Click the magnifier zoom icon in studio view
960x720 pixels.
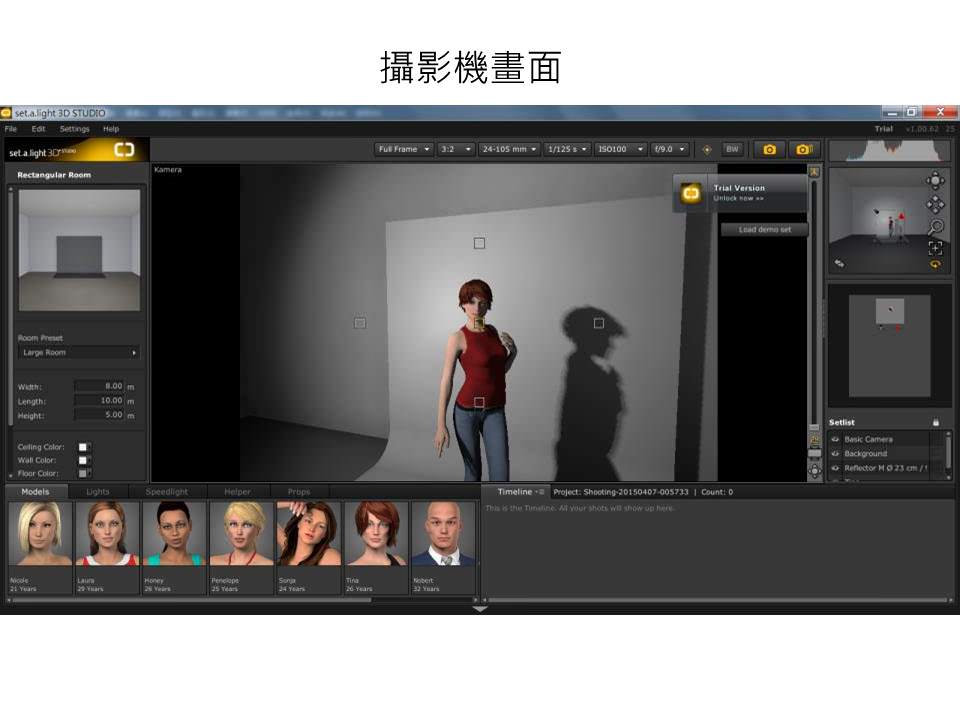(x=935, y=226)
